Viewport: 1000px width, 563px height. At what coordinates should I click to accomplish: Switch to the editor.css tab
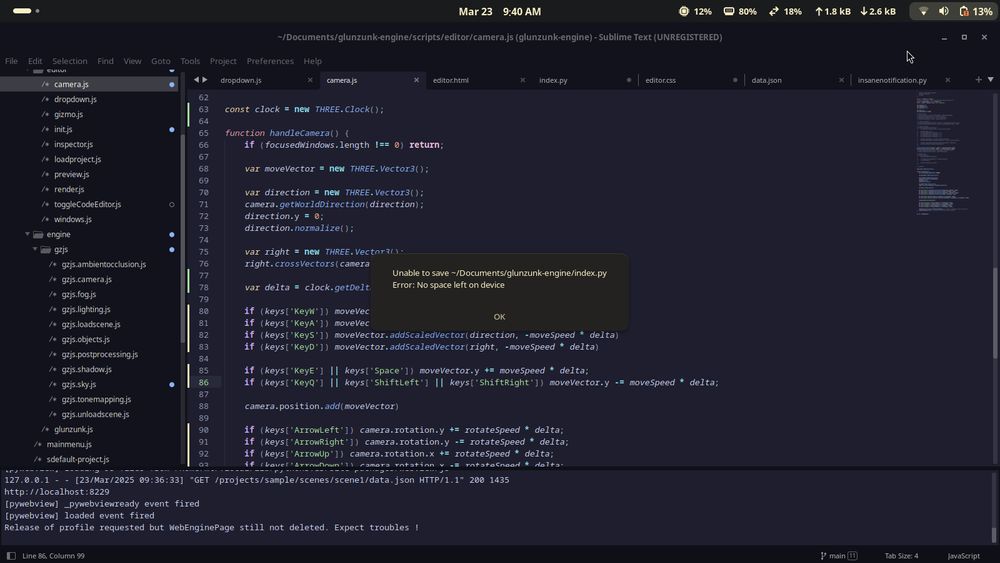coord(660,80)
